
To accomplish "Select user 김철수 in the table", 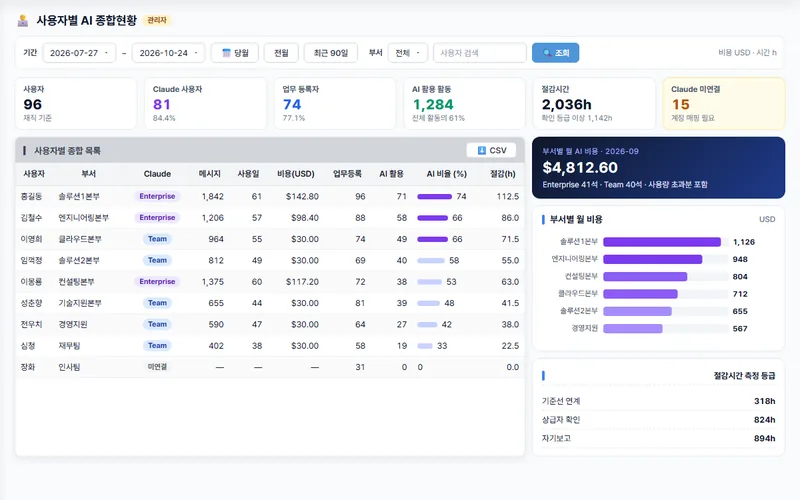I will (x=31, y=218).
